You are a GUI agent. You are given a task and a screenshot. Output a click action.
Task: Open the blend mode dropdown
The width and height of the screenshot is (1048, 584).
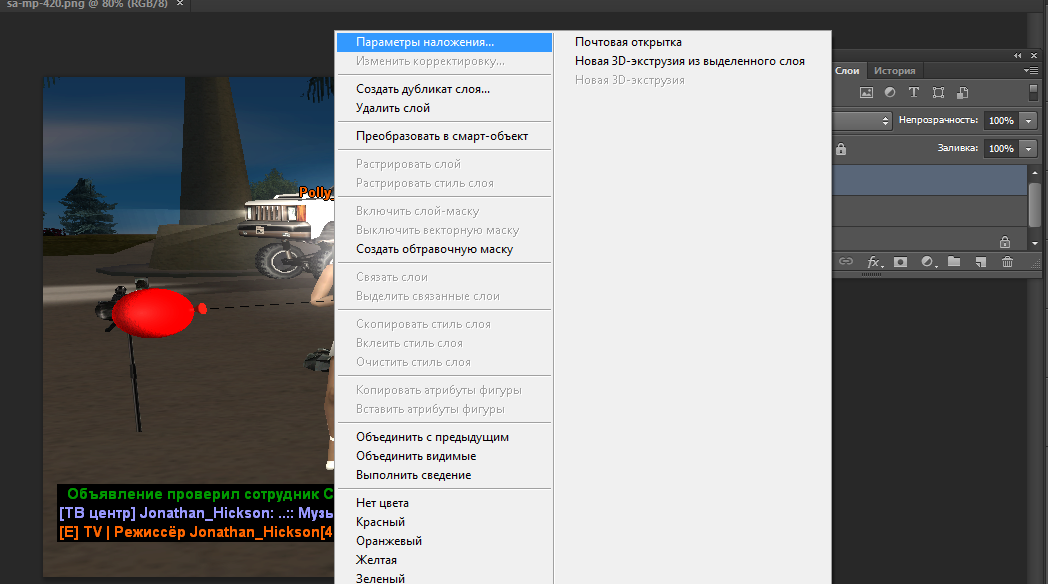point(862,121)
